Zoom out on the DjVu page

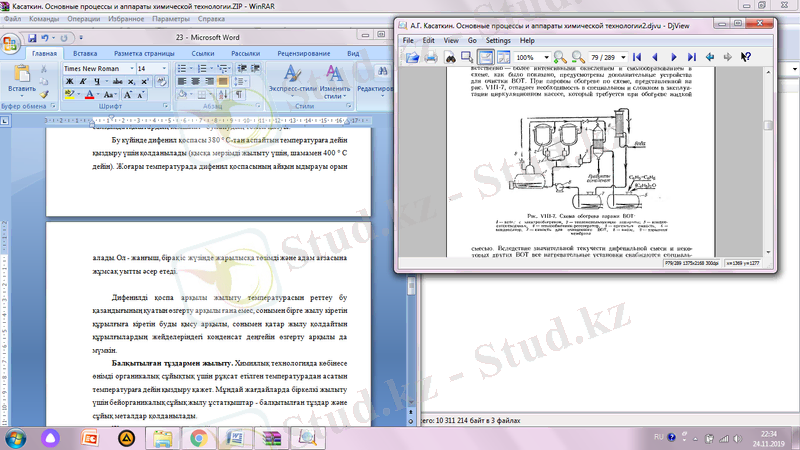click(x=578, y=57)
